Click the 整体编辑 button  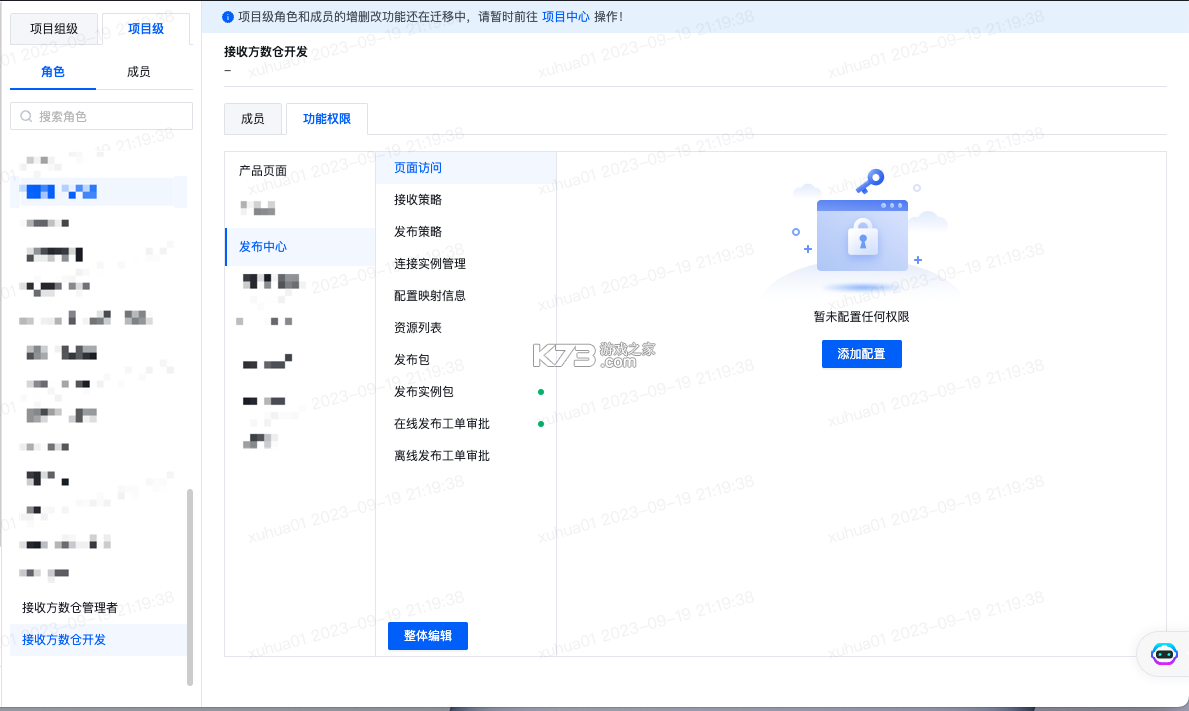click(428, 636)
